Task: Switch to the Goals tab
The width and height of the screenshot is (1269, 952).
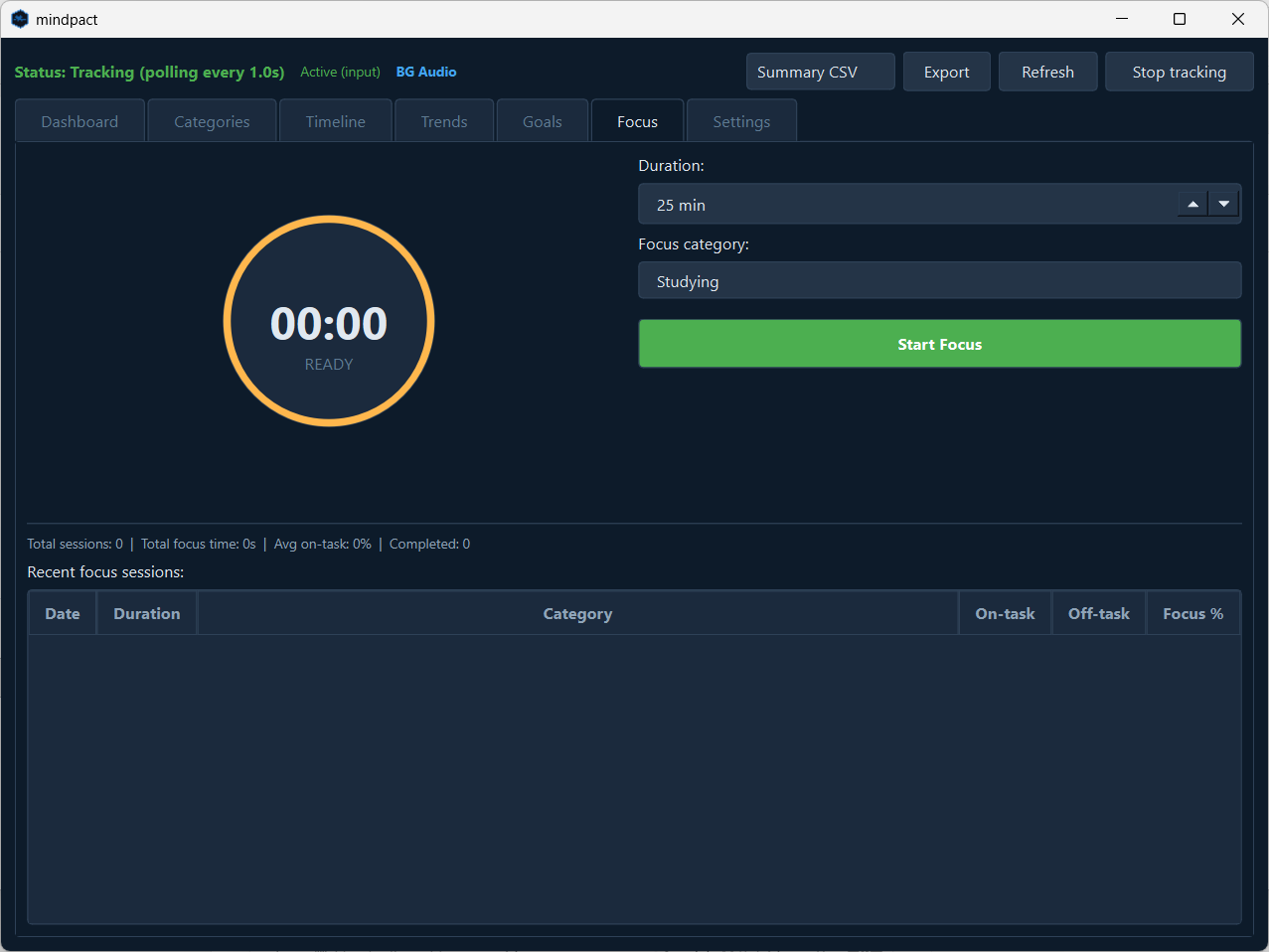Action: tap(542, 120)
